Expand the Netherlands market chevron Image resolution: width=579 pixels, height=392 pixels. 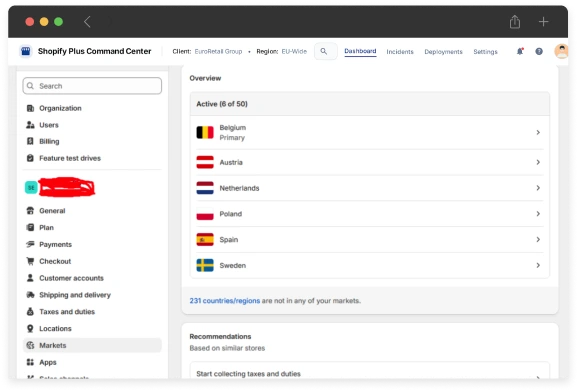click(538, 188)
